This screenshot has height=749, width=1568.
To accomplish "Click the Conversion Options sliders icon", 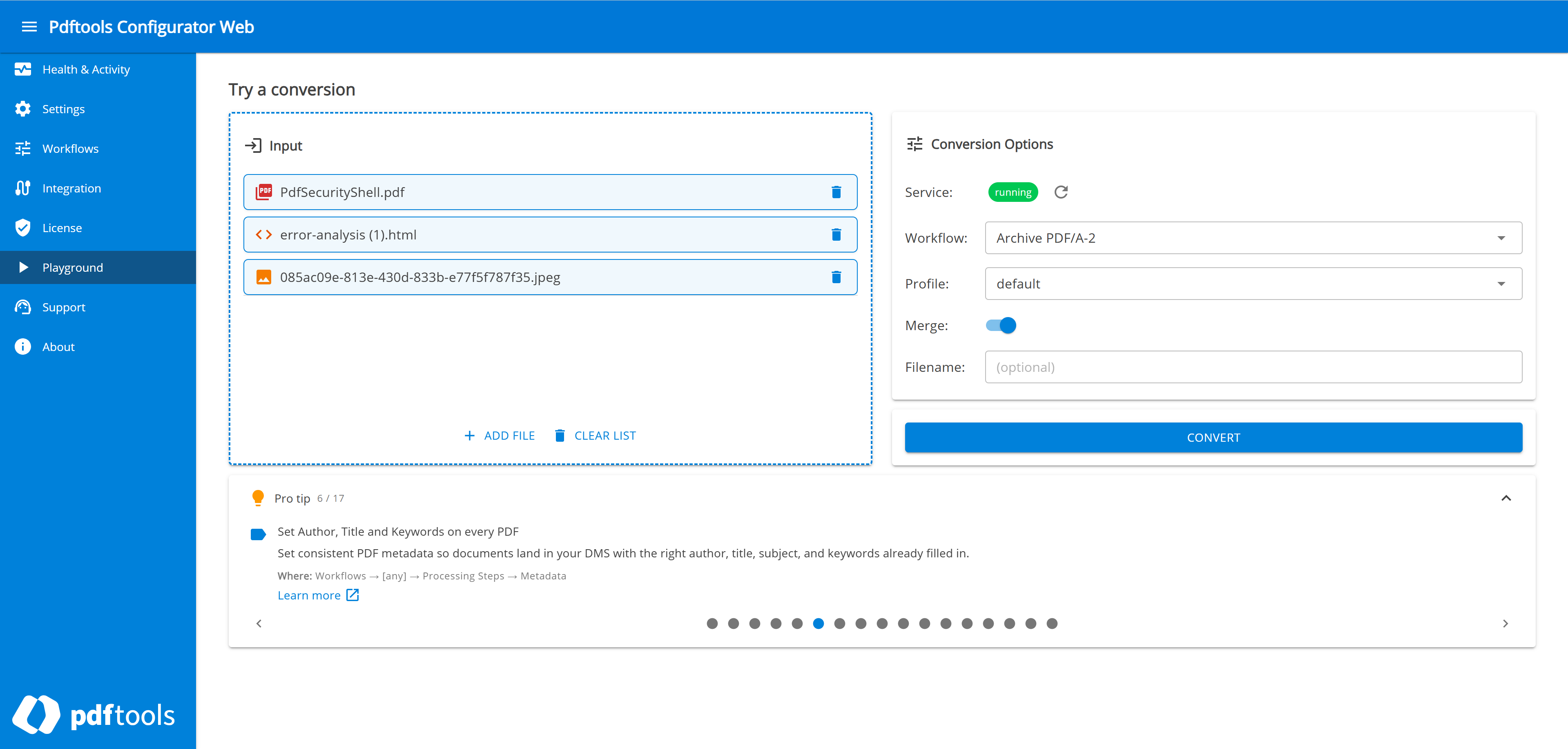I will coord(914,144).
